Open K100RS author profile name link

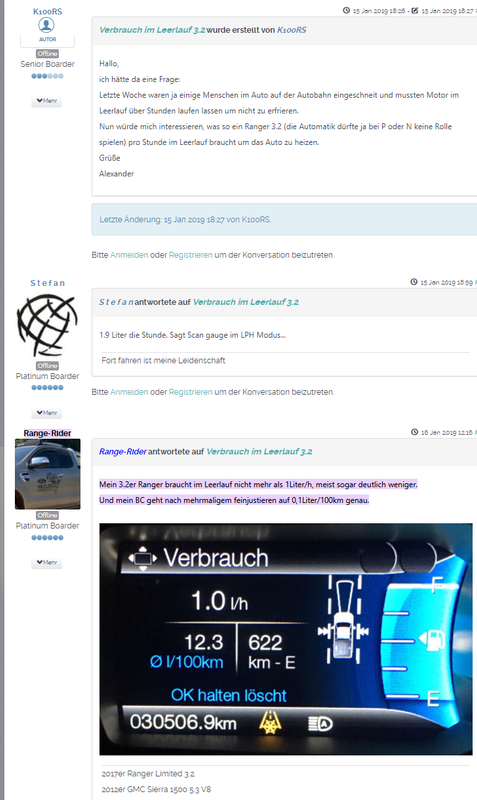click(x=47, y=11)
